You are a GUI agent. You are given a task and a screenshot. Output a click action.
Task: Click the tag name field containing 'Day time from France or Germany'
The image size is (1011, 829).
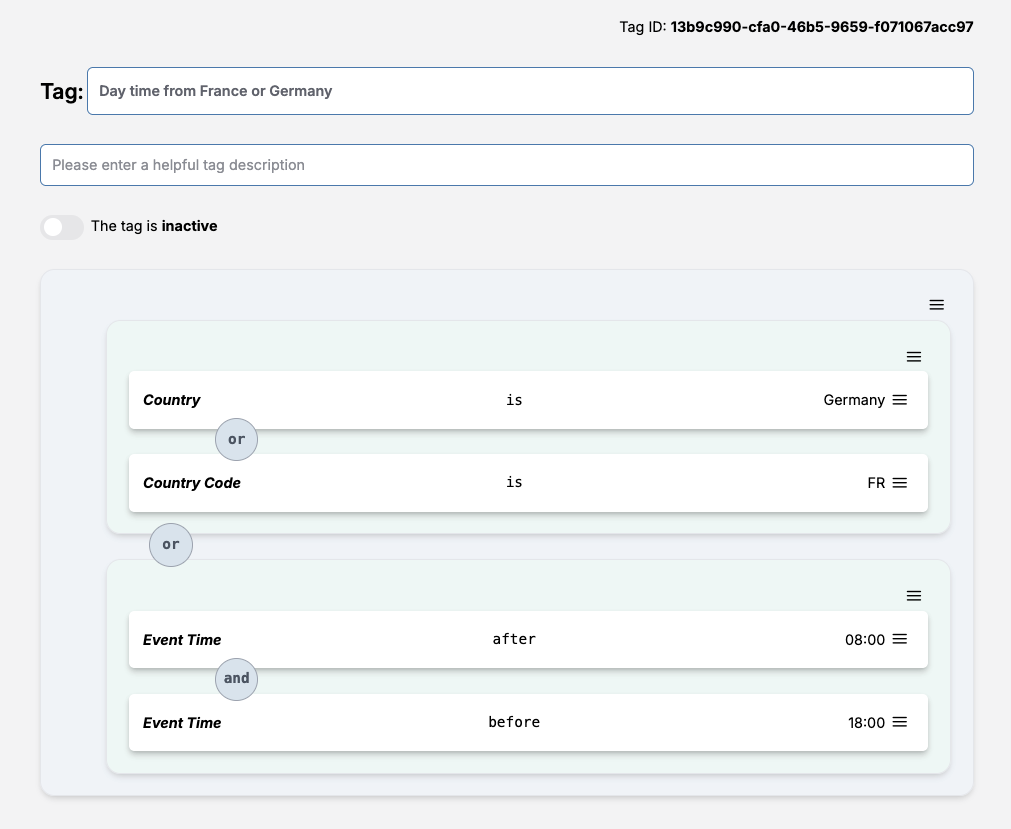(x=530, y=90)
